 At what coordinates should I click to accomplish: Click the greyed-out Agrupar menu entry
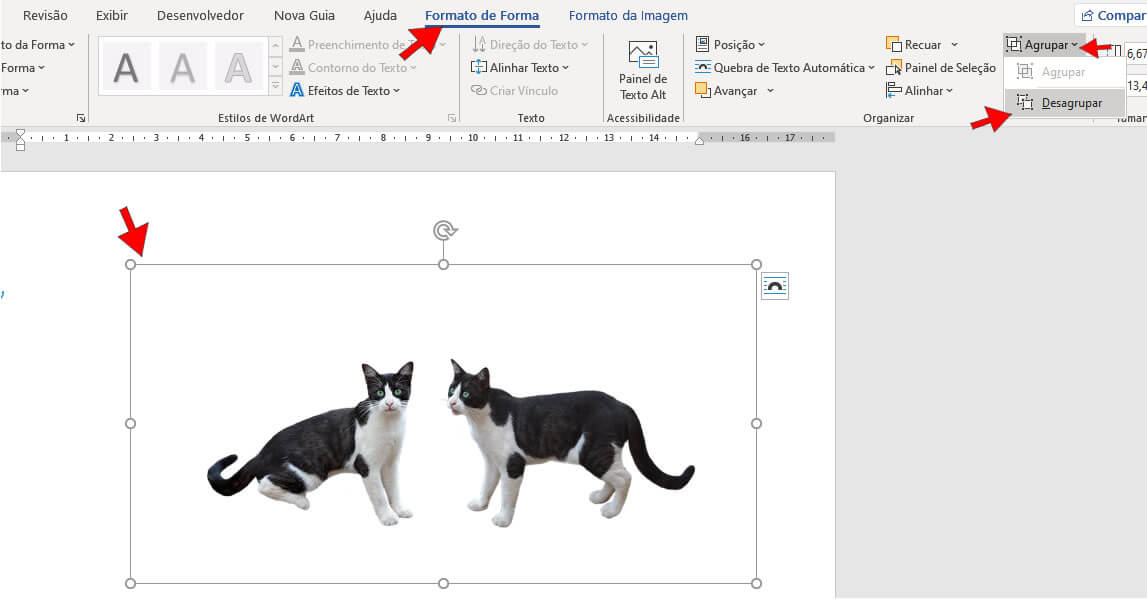point(1064,72)
